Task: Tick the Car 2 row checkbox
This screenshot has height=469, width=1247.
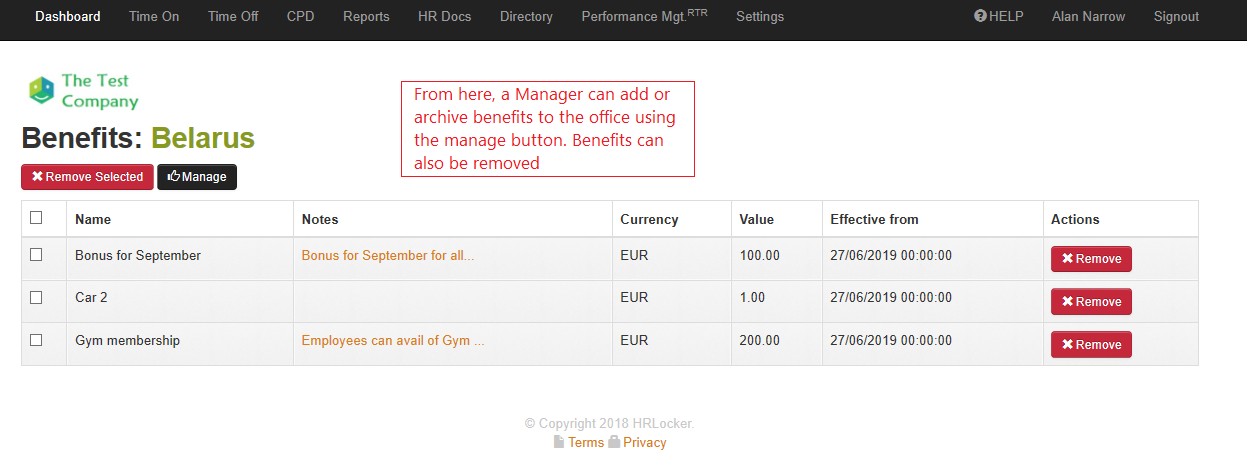Action: 36,297
